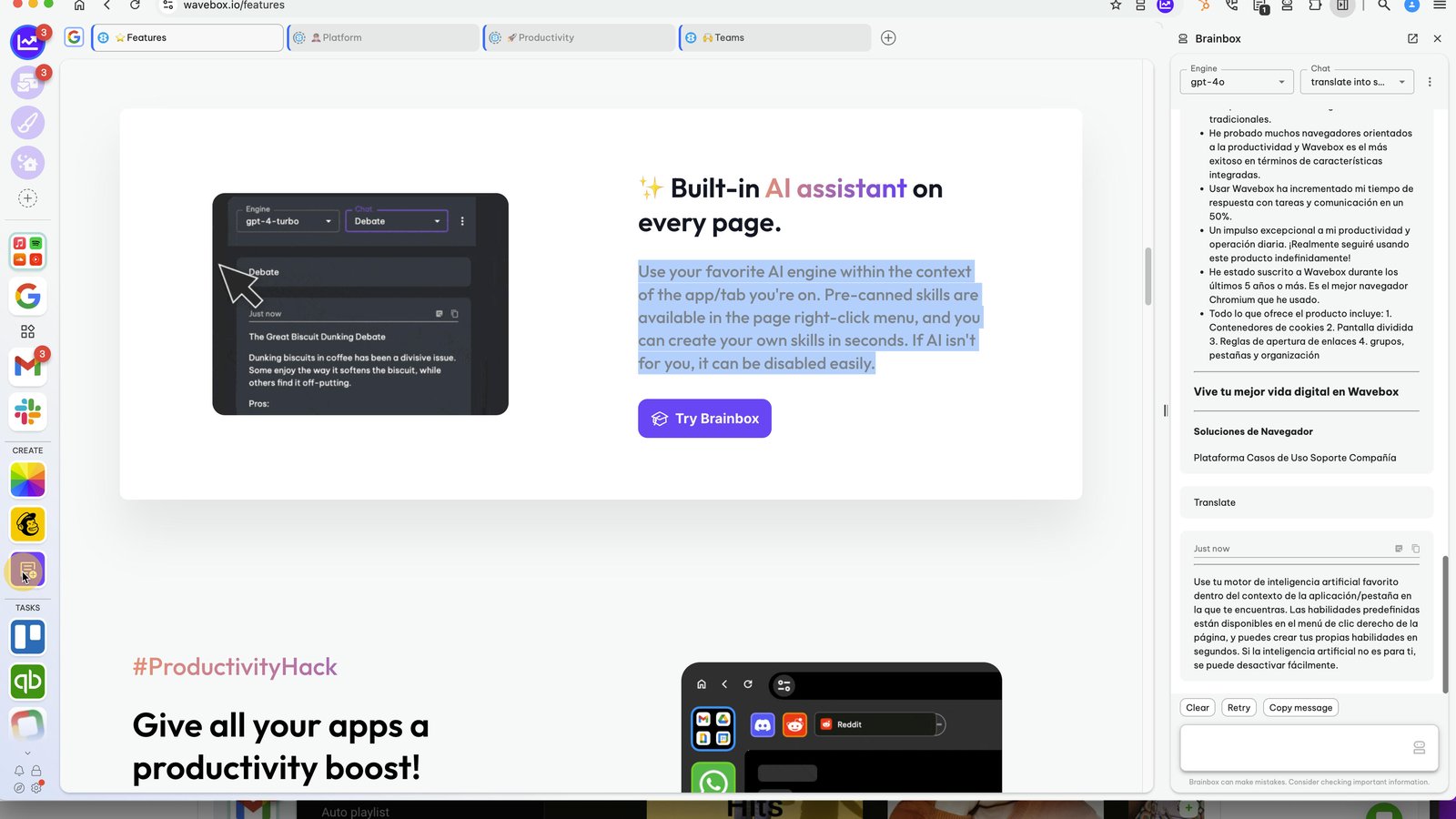
Task: Open Brainbox more options menu
Action: [x=1430, y=82]
